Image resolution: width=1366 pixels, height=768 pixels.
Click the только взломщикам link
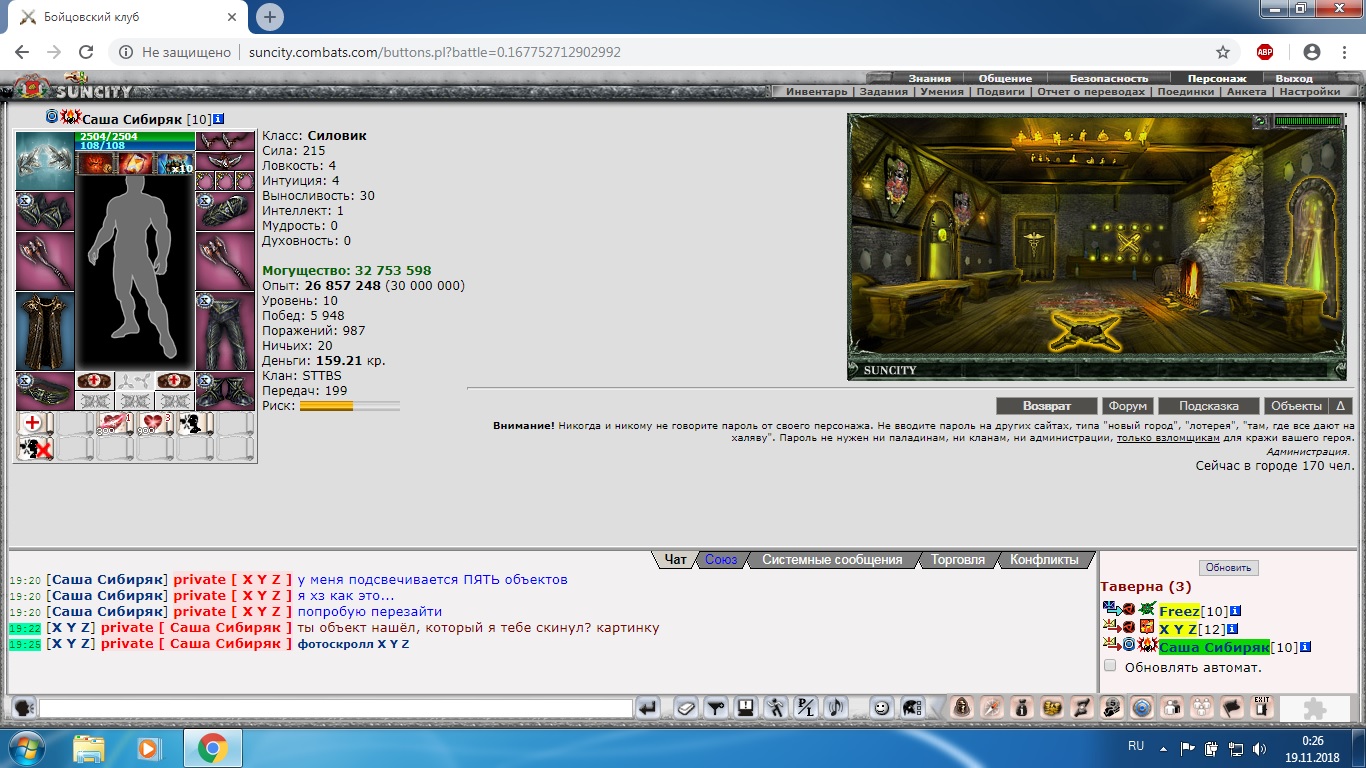point(1168,438)
